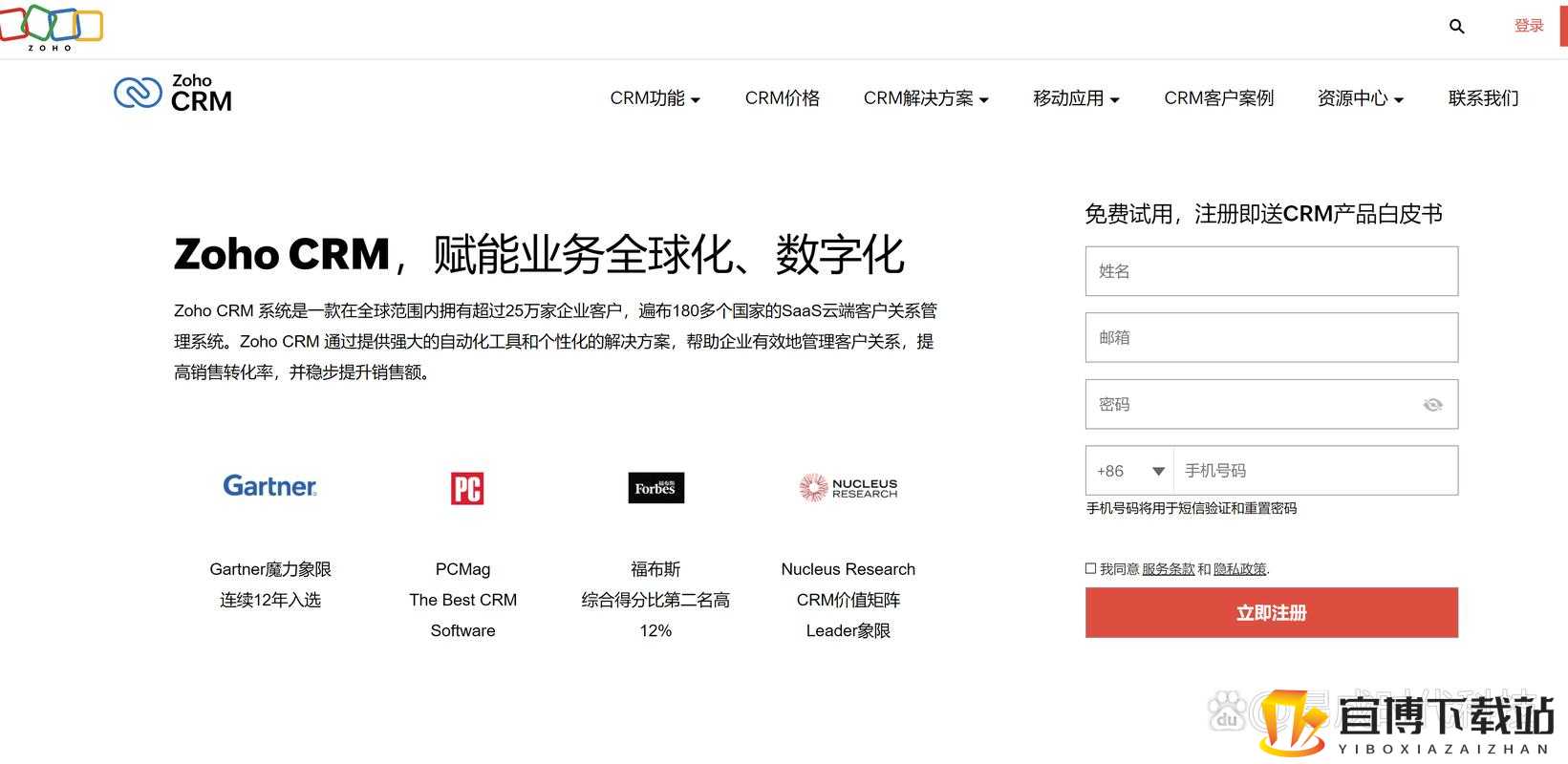Go to CRM价格 page
The height and width of the screenshot is (764, 1568).
(783, 98)
